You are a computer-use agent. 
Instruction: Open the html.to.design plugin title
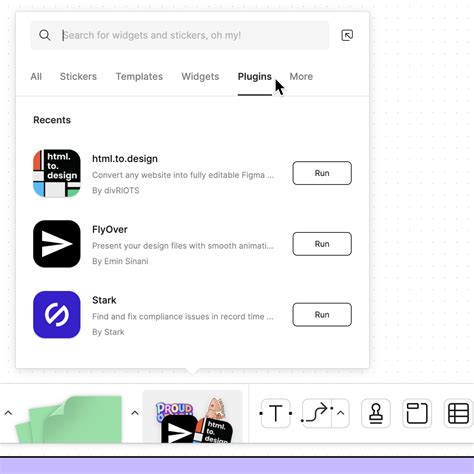[x=125, y=159]
